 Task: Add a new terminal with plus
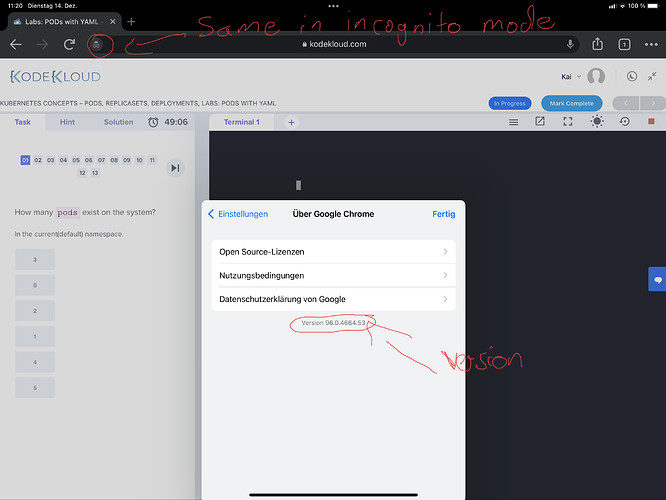(x=291, y=122)
